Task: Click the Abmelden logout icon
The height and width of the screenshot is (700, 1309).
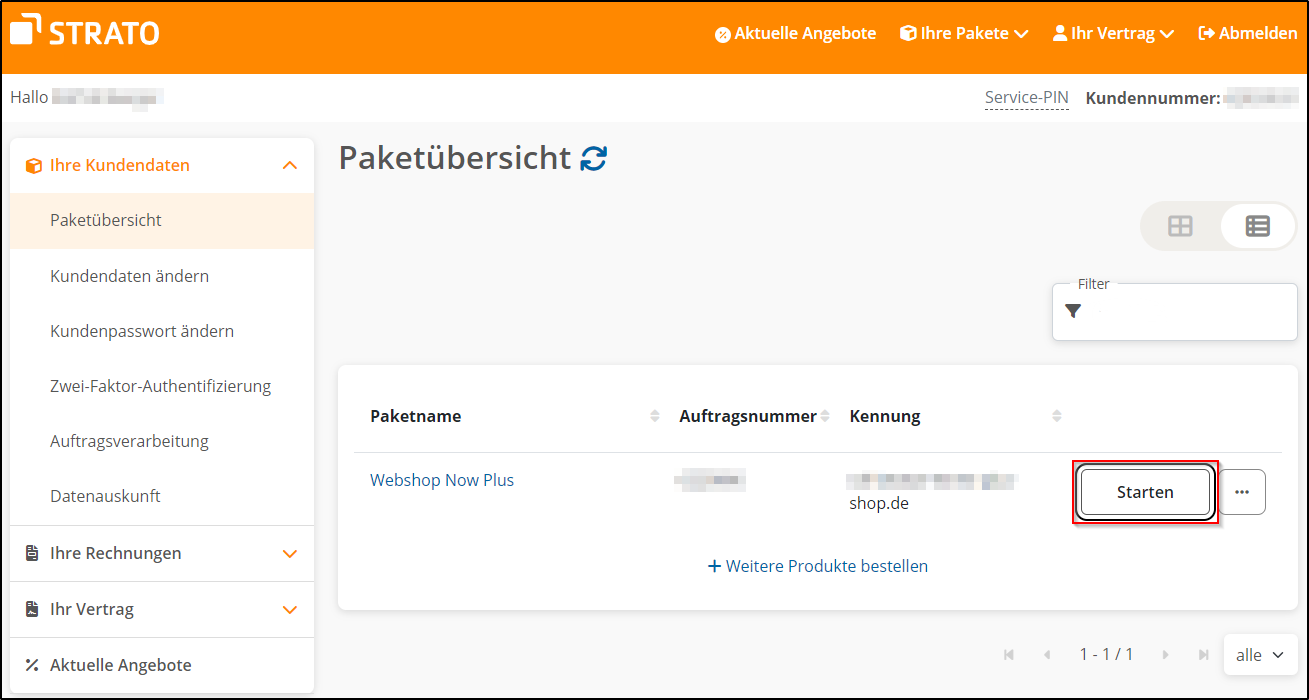Action: tap(1204, 32)
